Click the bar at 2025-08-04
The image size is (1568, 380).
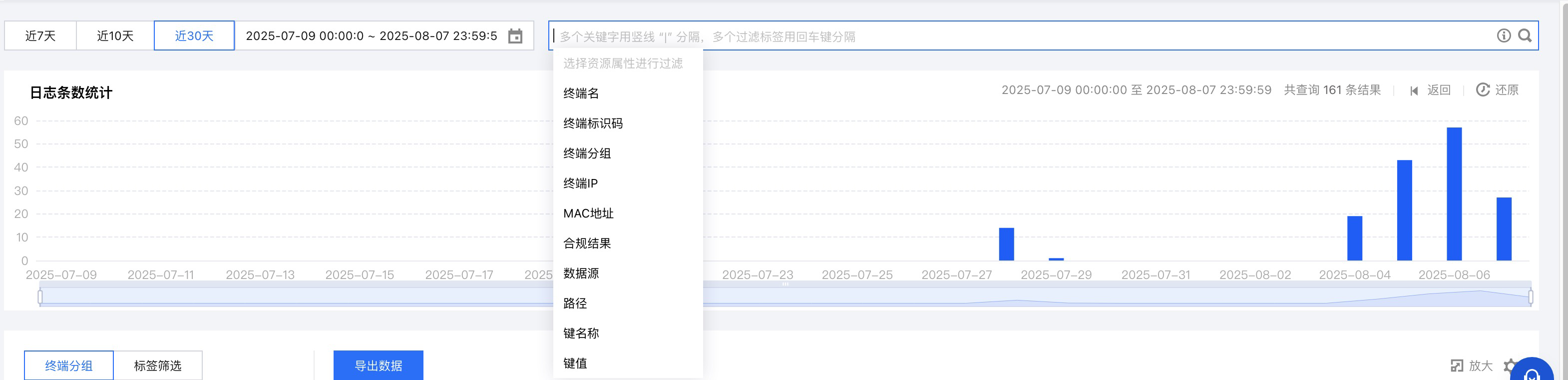tap(1354, 238)
